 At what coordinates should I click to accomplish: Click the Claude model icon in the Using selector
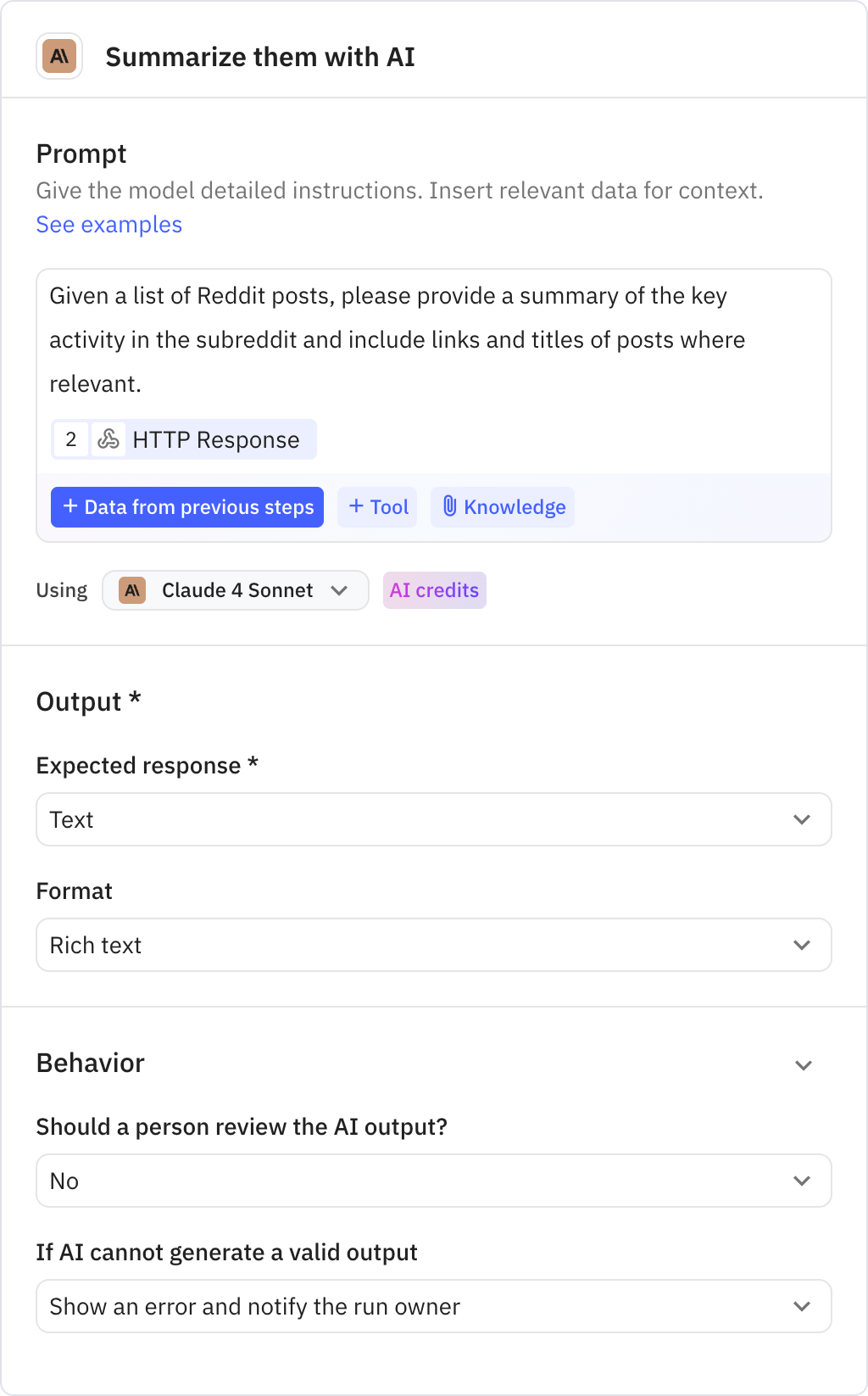[x=131, y=590]
